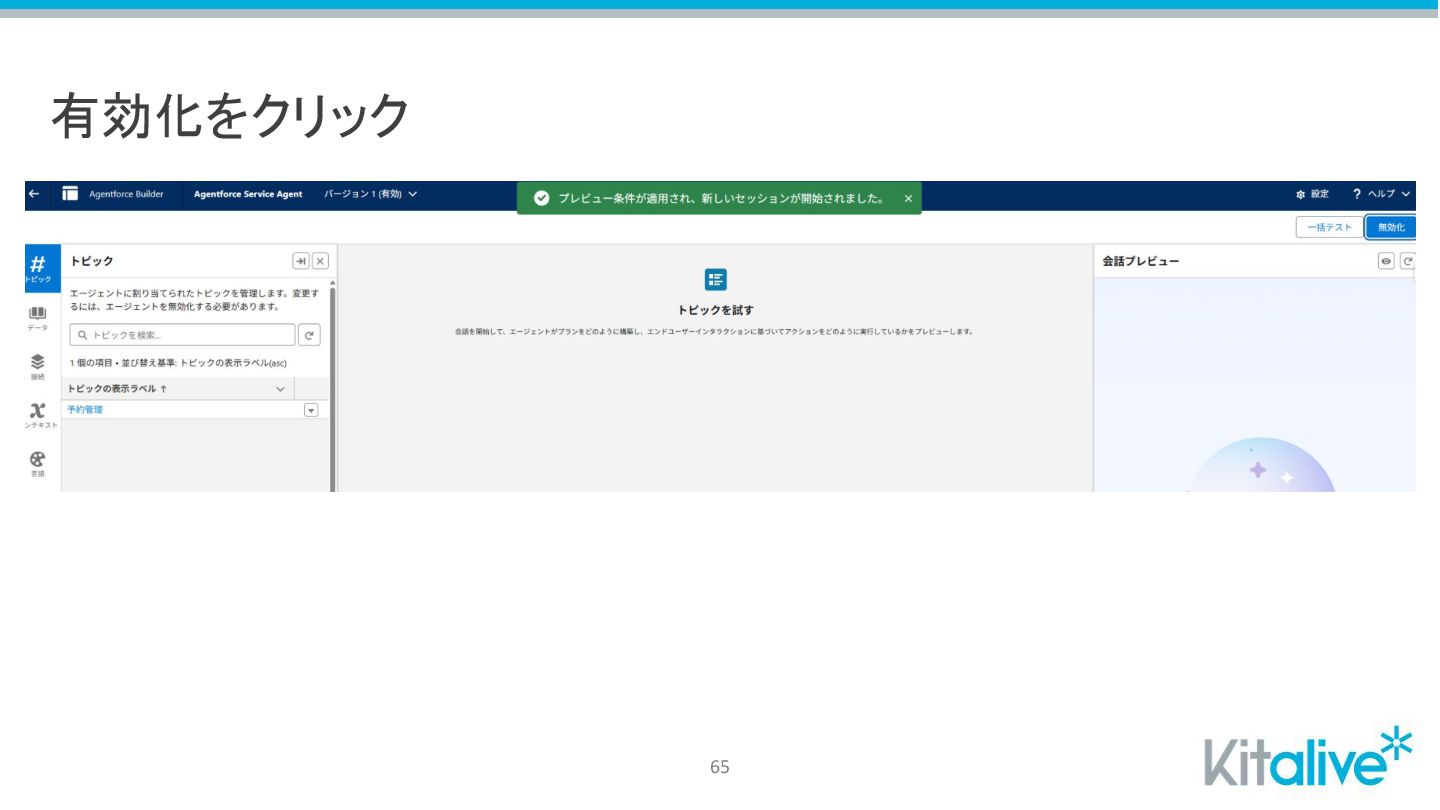Open the 接続 tab in the sidebar
Viewport: 1440px width, 810px height.
click(x=38, y=367)
